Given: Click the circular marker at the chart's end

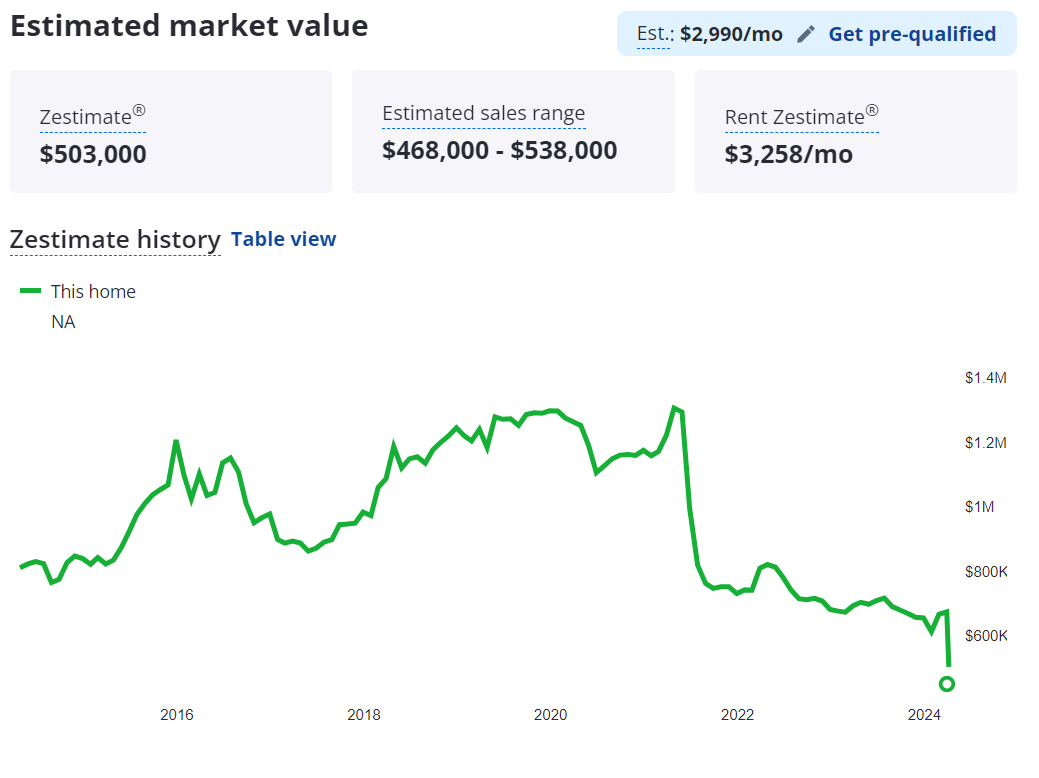Looking at the screenshot, I should [x=947, y=684].
